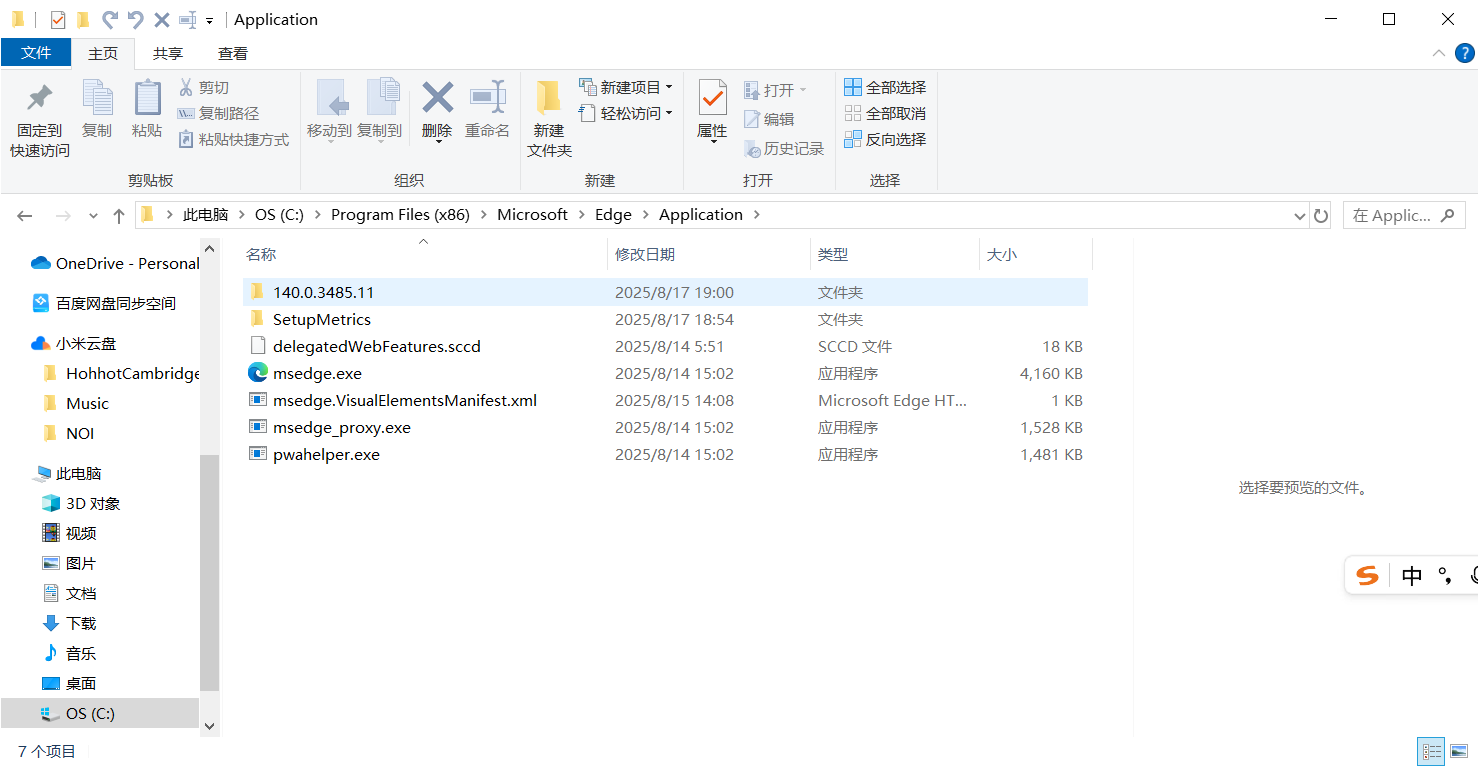Switch to the 主页 home tab
The height and width of the screenshot is (766, 1478).
103,54
